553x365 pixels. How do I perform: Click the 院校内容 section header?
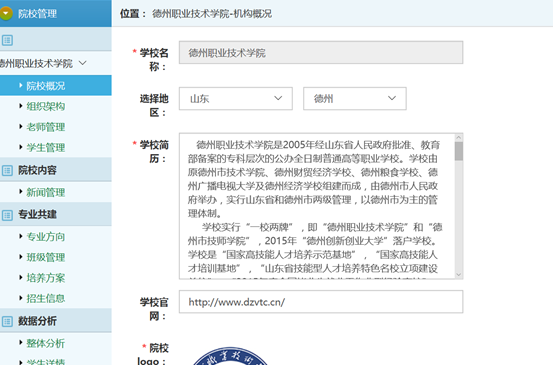(x=37, y=170)
